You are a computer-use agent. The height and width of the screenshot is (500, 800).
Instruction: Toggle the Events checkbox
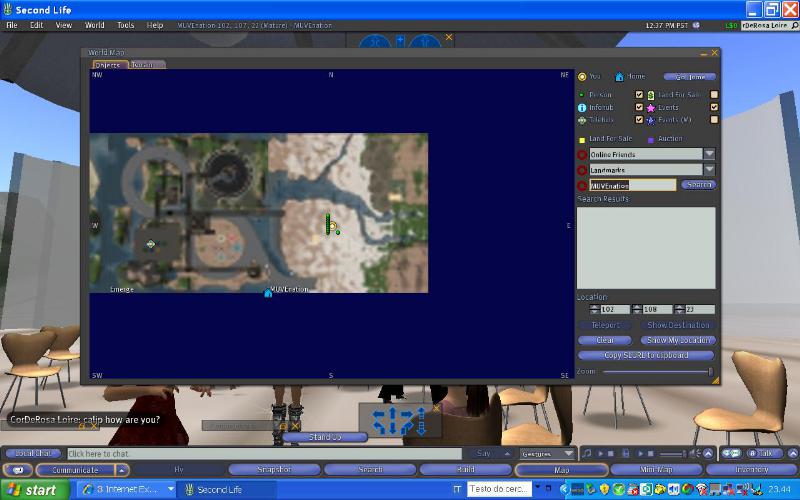click(x=714, y=107)
